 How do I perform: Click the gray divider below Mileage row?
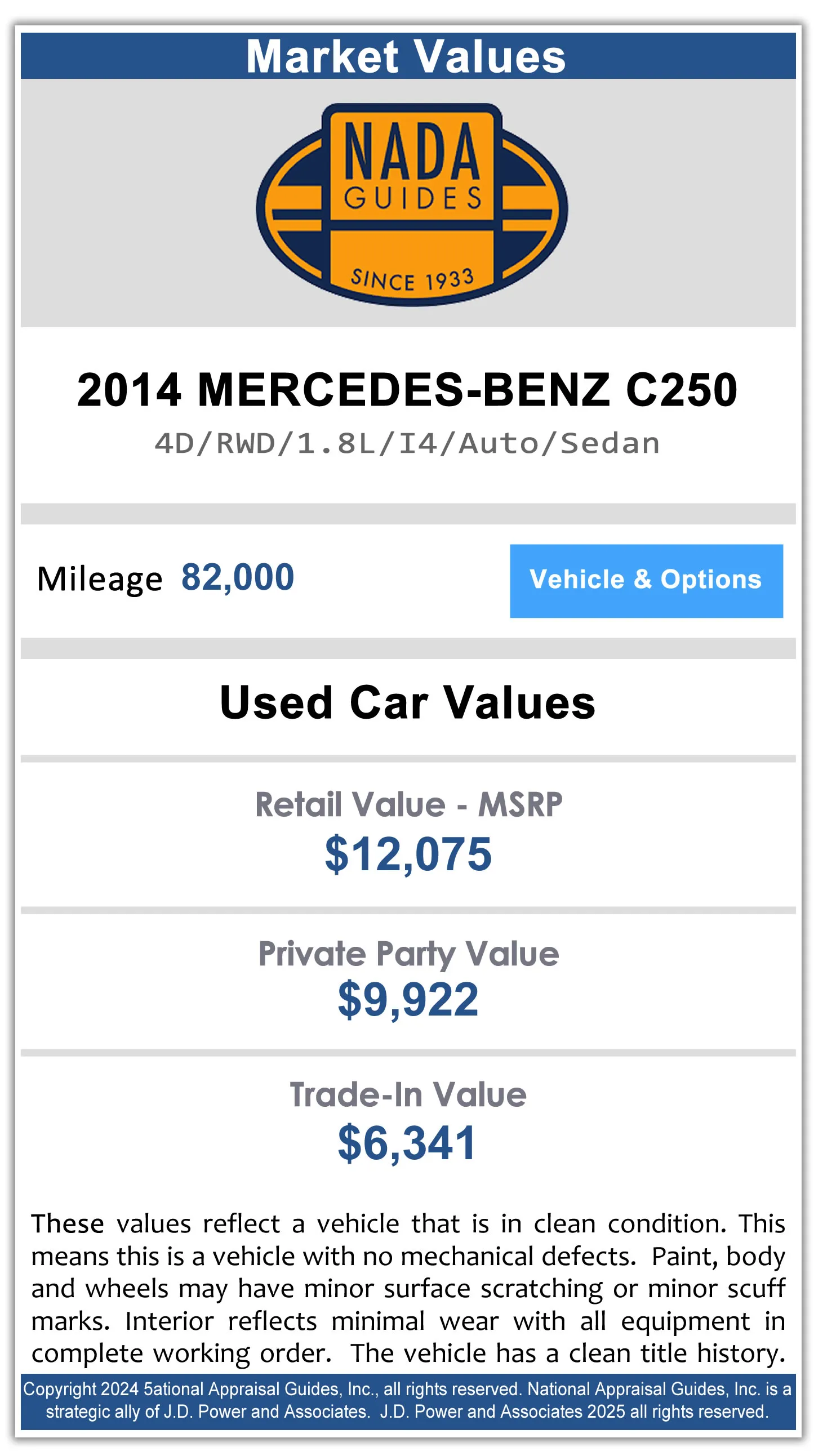407,648
